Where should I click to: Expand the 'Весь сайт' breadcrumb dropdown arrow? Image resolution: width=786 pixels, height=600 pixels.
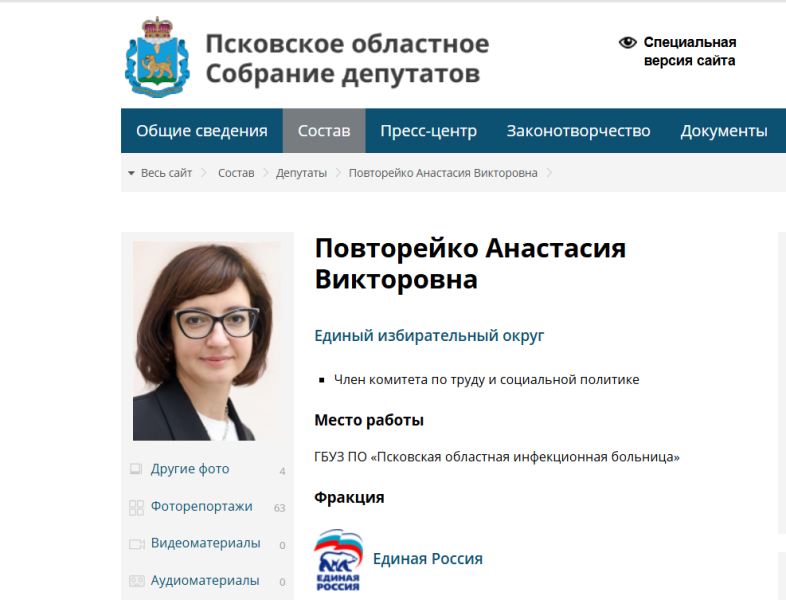pyautogui.click(x=131, y=173)
